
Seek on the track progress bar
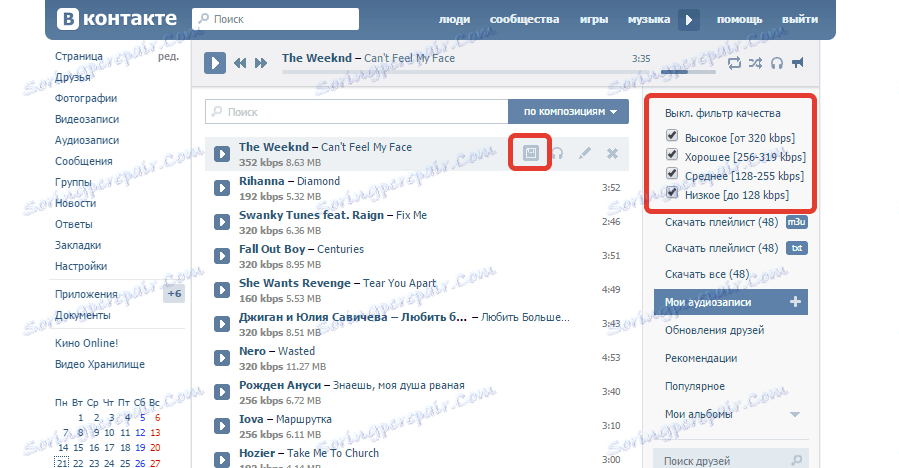tap(467, 72)
